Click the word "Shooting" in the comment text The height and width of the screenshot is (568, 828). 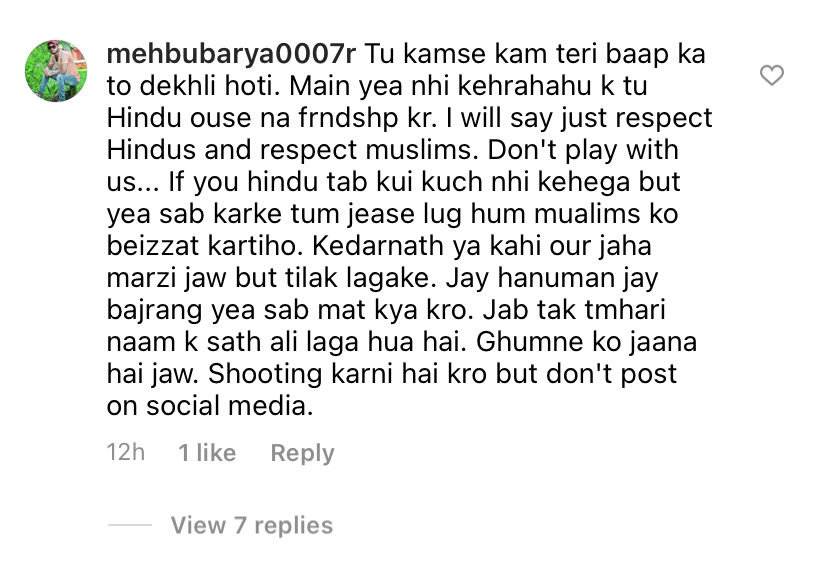pos(265,376)
